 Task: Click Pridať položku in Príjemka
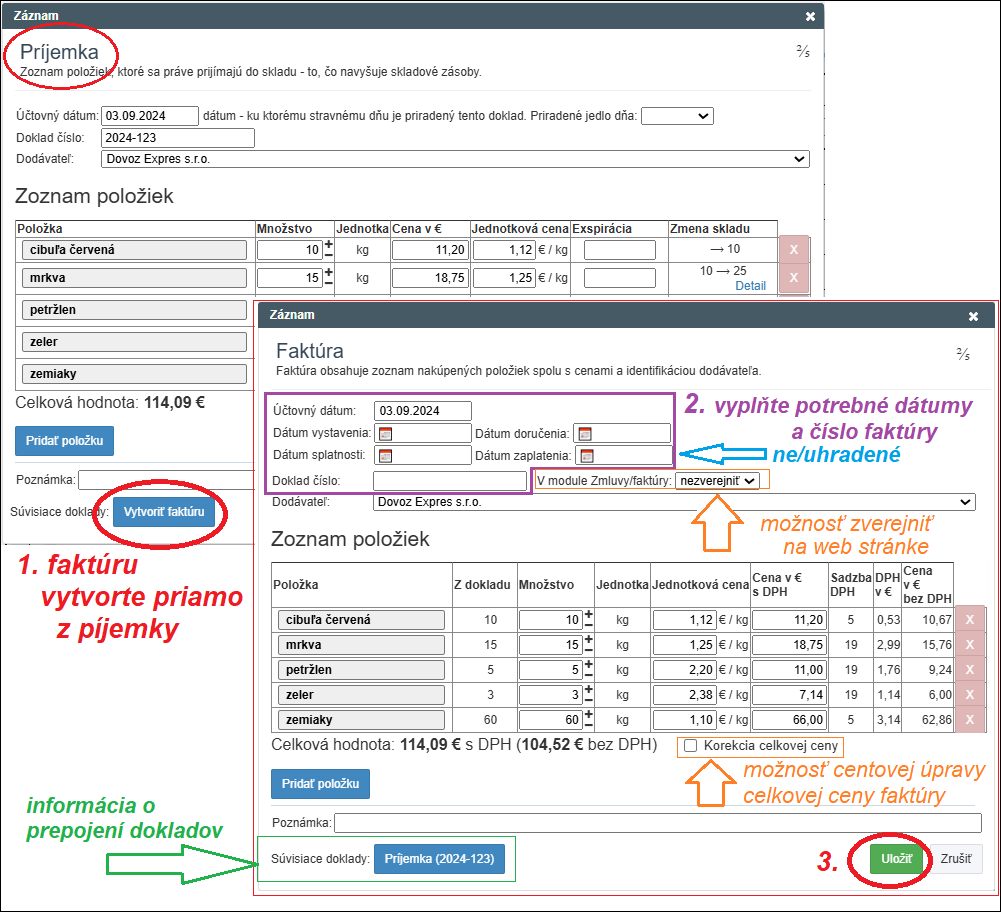64,441
